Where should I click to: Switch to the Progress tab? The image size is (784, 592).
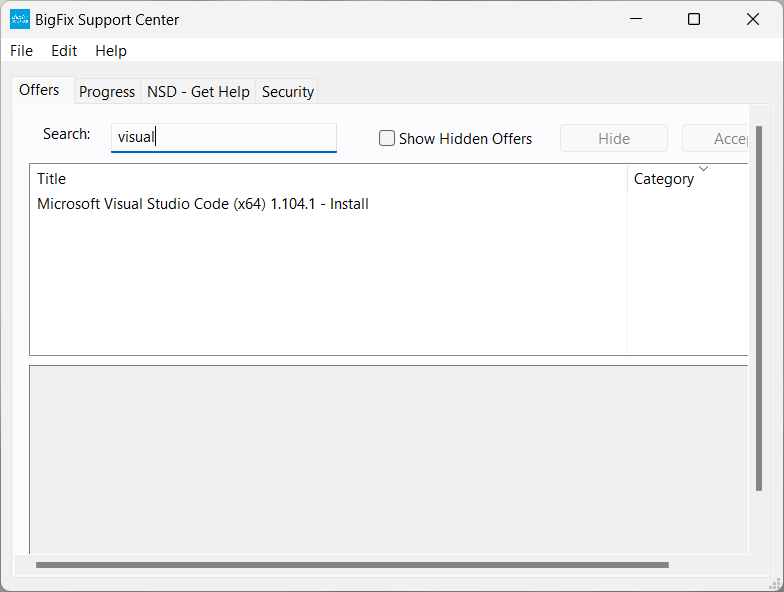[107, 92]
